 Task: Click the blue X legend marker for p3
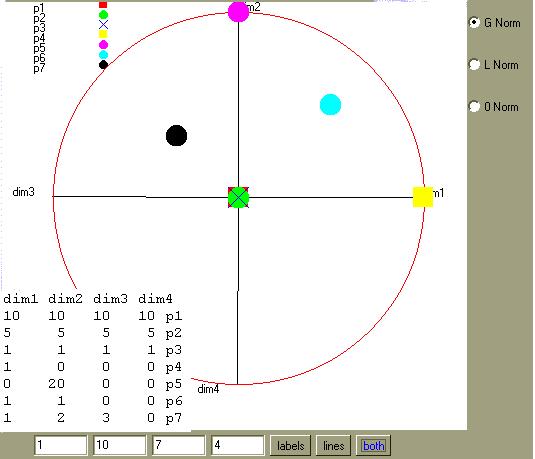click(103, 25)
